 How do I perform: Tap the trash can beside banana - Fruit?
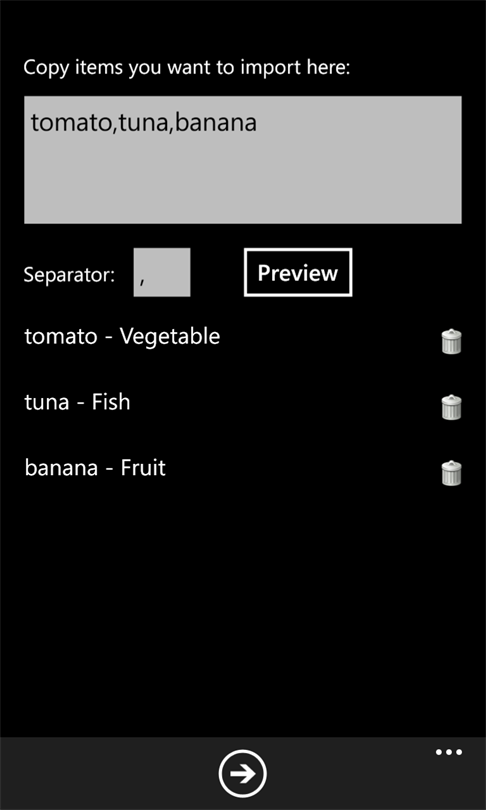click(451, 473)
